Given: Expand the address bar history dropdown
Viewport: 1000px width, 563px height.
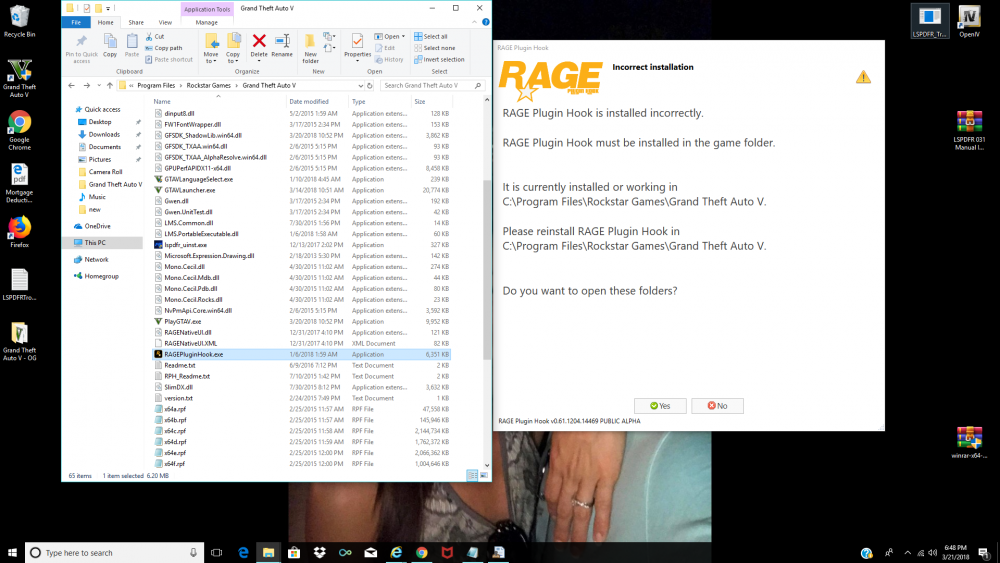Looking at the screenshot, I should tap(360, 85).
